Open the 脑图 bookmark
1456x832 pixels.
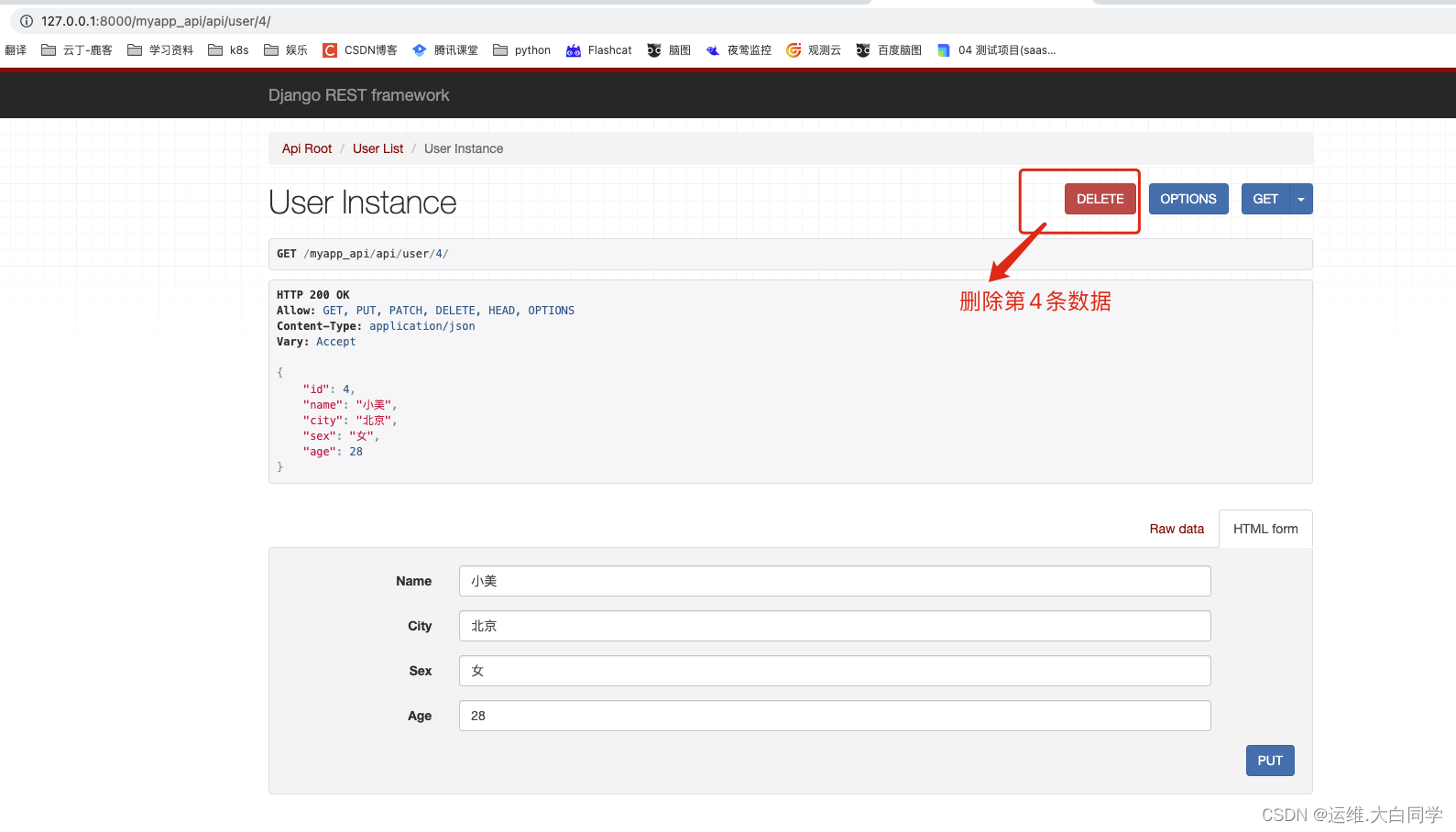(669, 50)
